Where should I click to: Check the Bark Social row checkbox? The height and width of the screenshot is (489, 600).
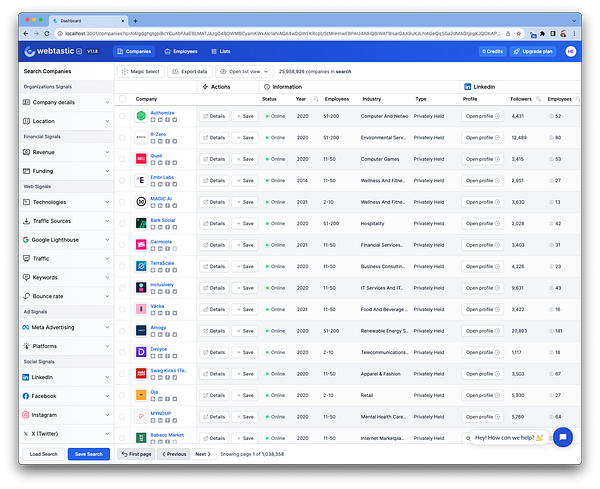click(122, 223)
